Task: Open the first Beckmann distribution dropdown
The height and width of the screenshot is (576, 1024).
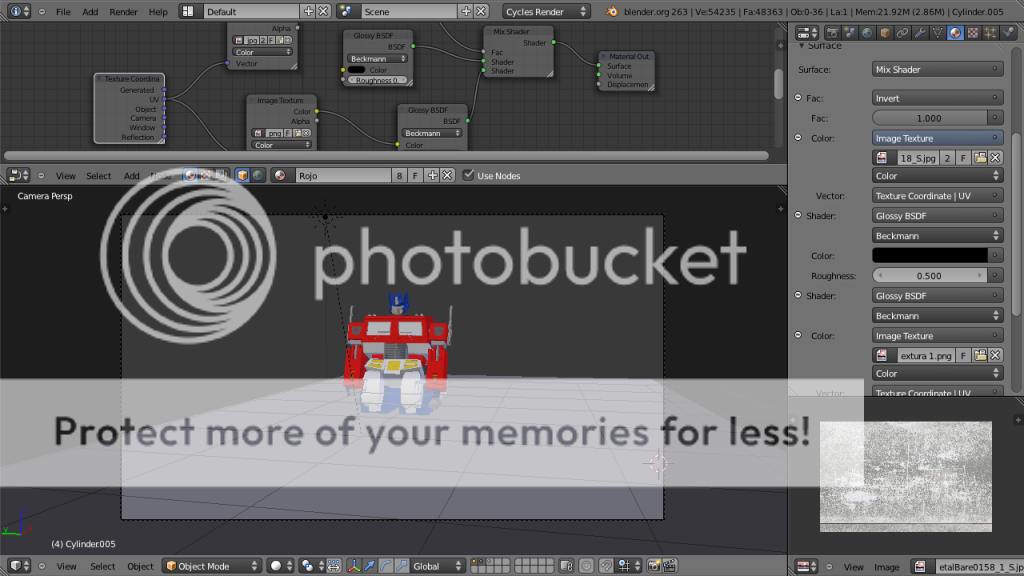Action: click(x=937, y=235)
